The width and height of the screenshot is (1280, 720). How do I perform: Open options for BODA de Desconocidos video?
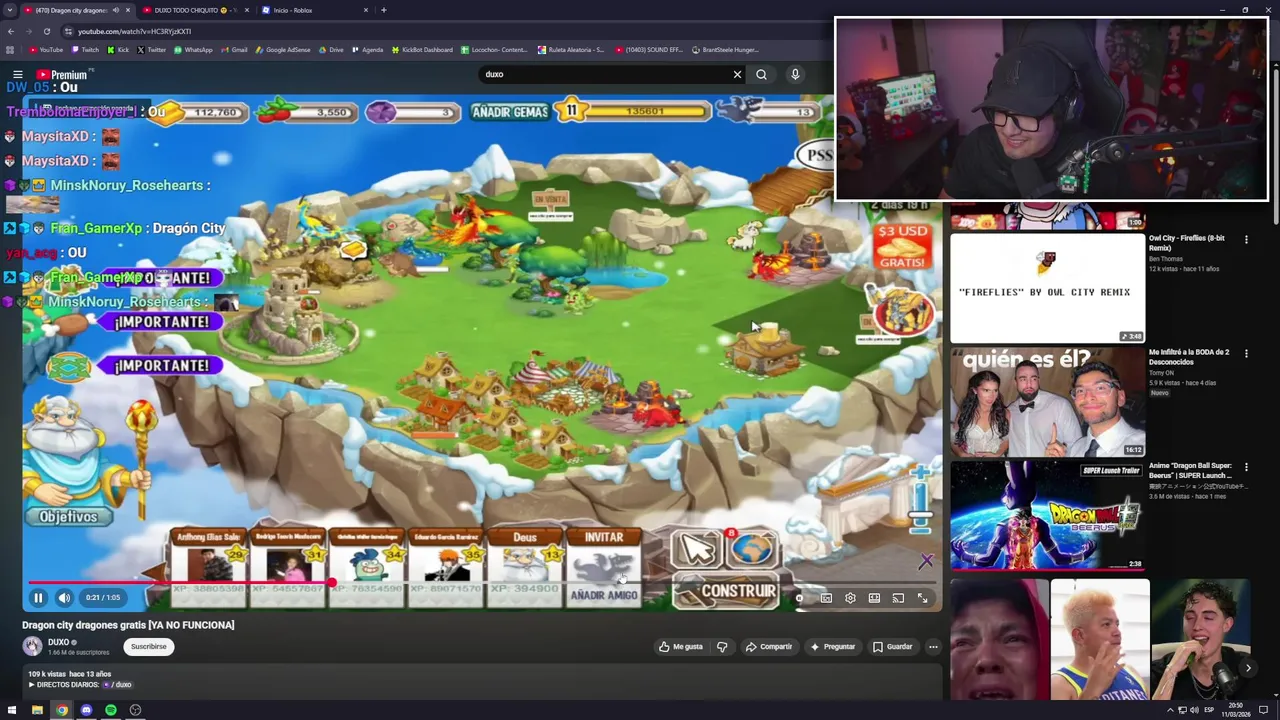(1246, 353)
